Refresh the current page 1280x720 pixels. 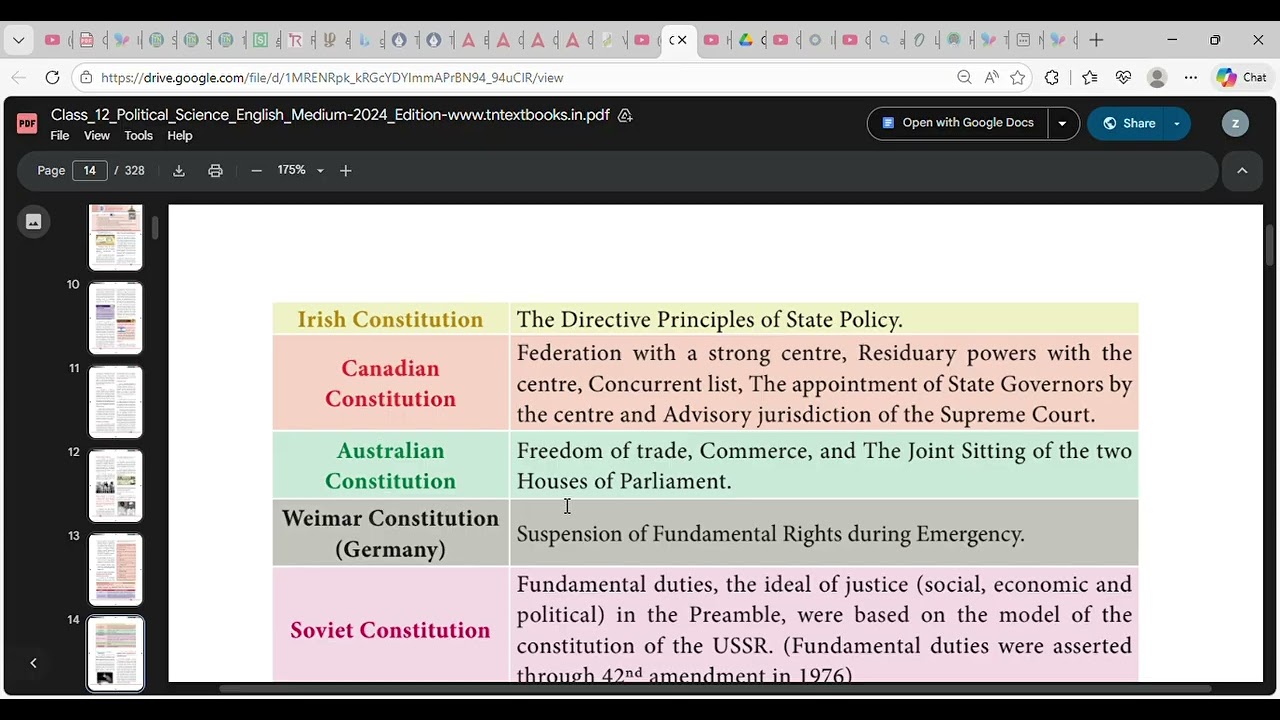[x=52, y=77]
